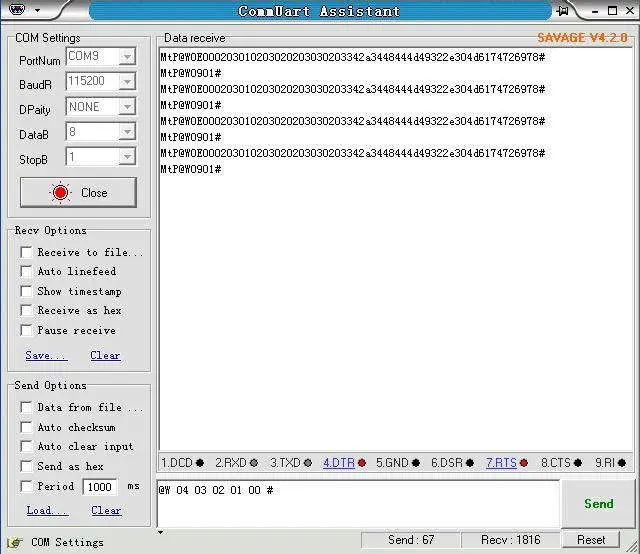The image size is (640, 554).
Task: Click the COM Settings icon in status bar
Action: click(x=15, y=543)
